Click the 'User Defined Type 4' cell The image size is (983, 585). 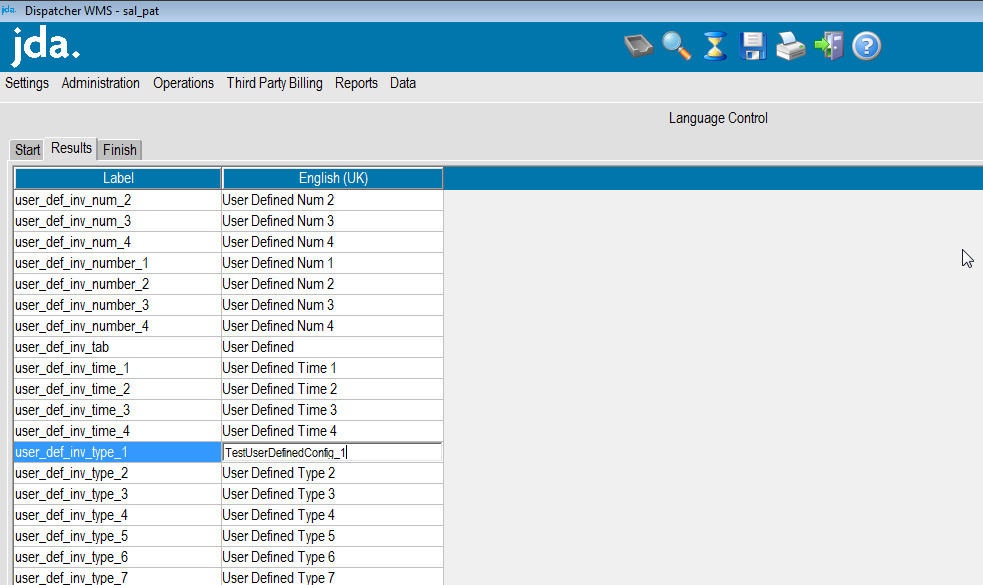pyautogui.click(x=332, y=515)
